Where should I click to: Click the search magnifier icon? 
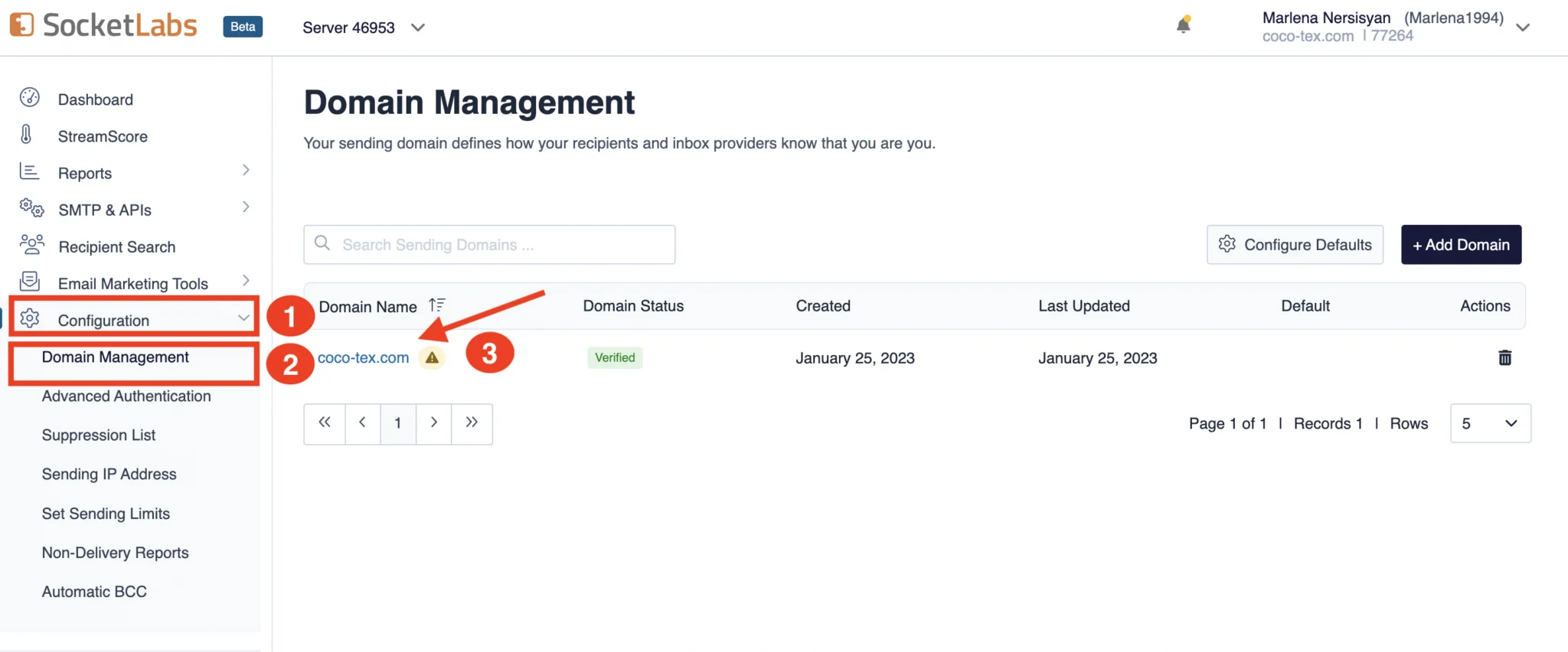point(322,243)
